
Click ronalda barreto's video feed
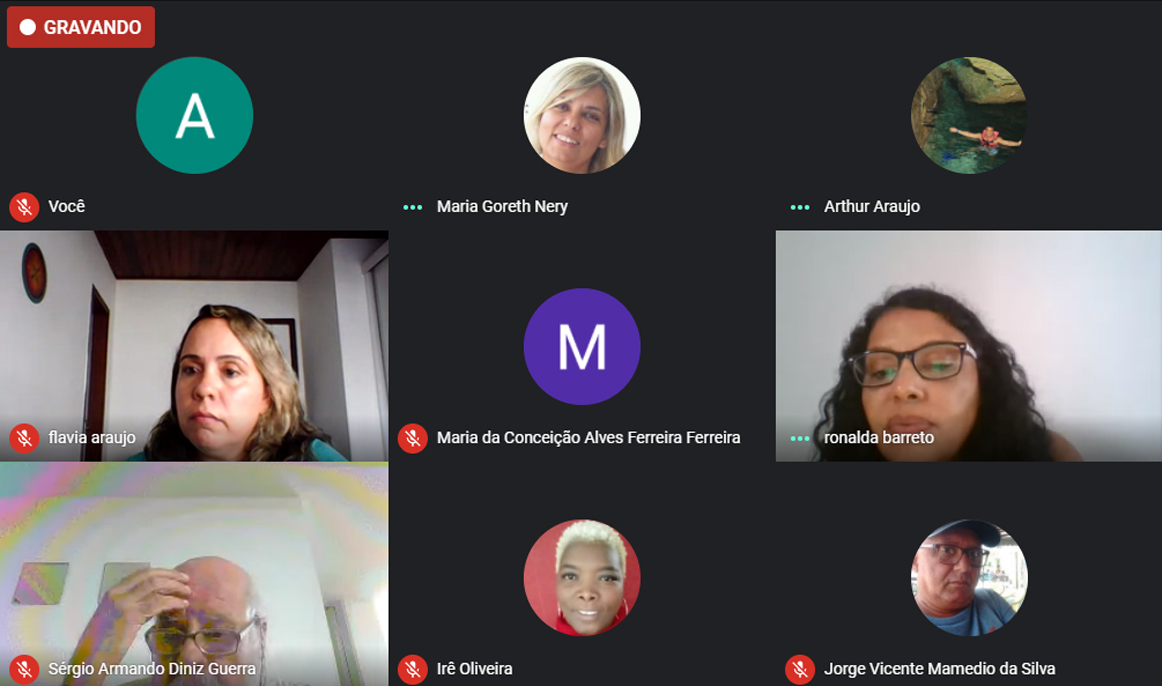pyautogui.click(x=969, y=346)
